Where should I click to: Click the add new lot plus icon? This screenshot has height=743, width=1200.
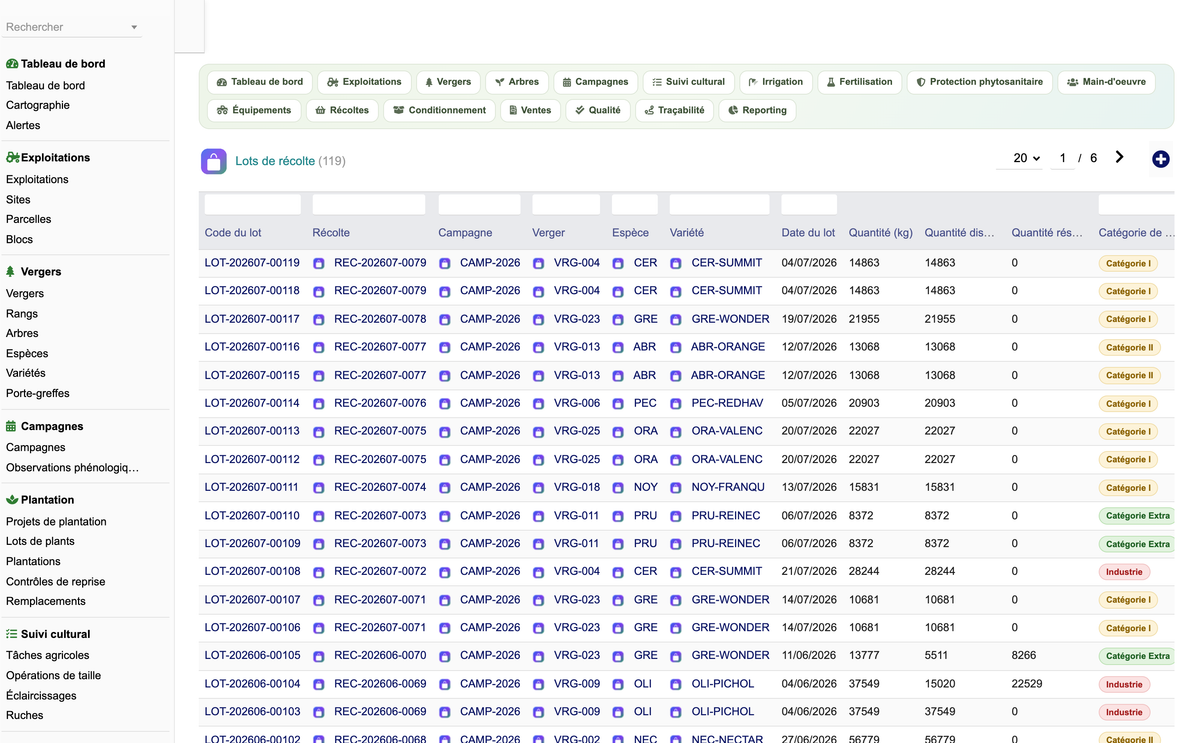click(x=1160, y=159)
